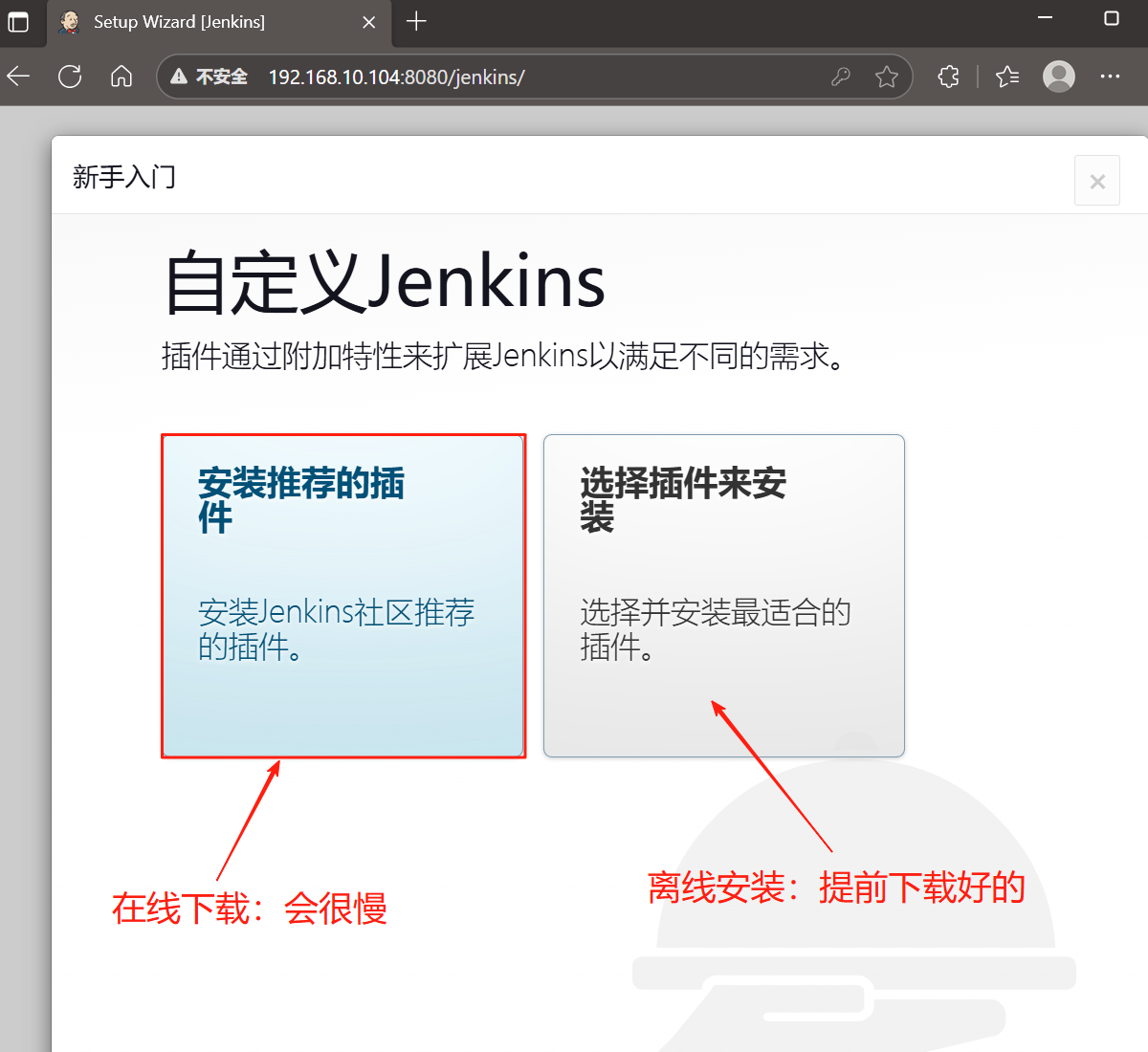Close the 新手入门 dialog

tap(1097, 181)
